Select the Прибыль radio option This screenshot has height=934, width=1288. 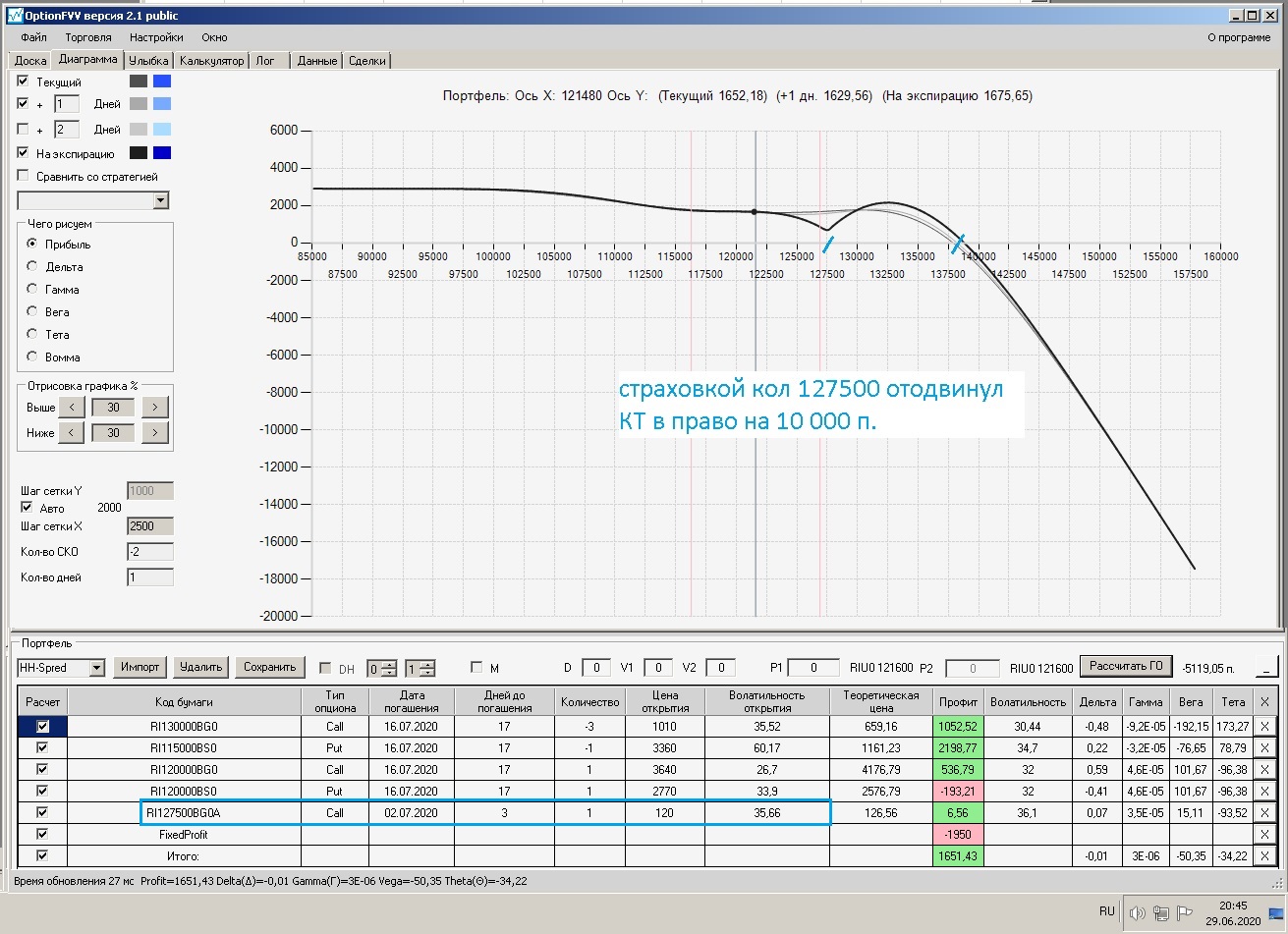(32, 244)
